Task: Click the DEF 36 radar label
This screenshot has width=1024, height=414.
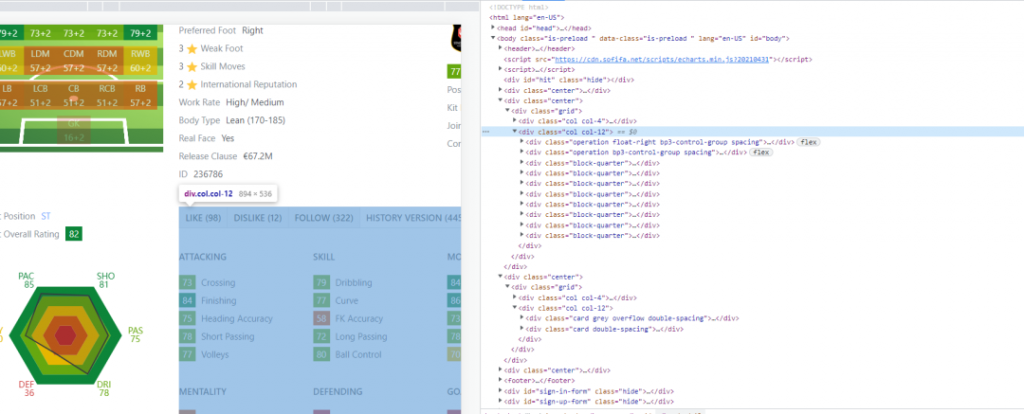Action: [x=26, y=389]
